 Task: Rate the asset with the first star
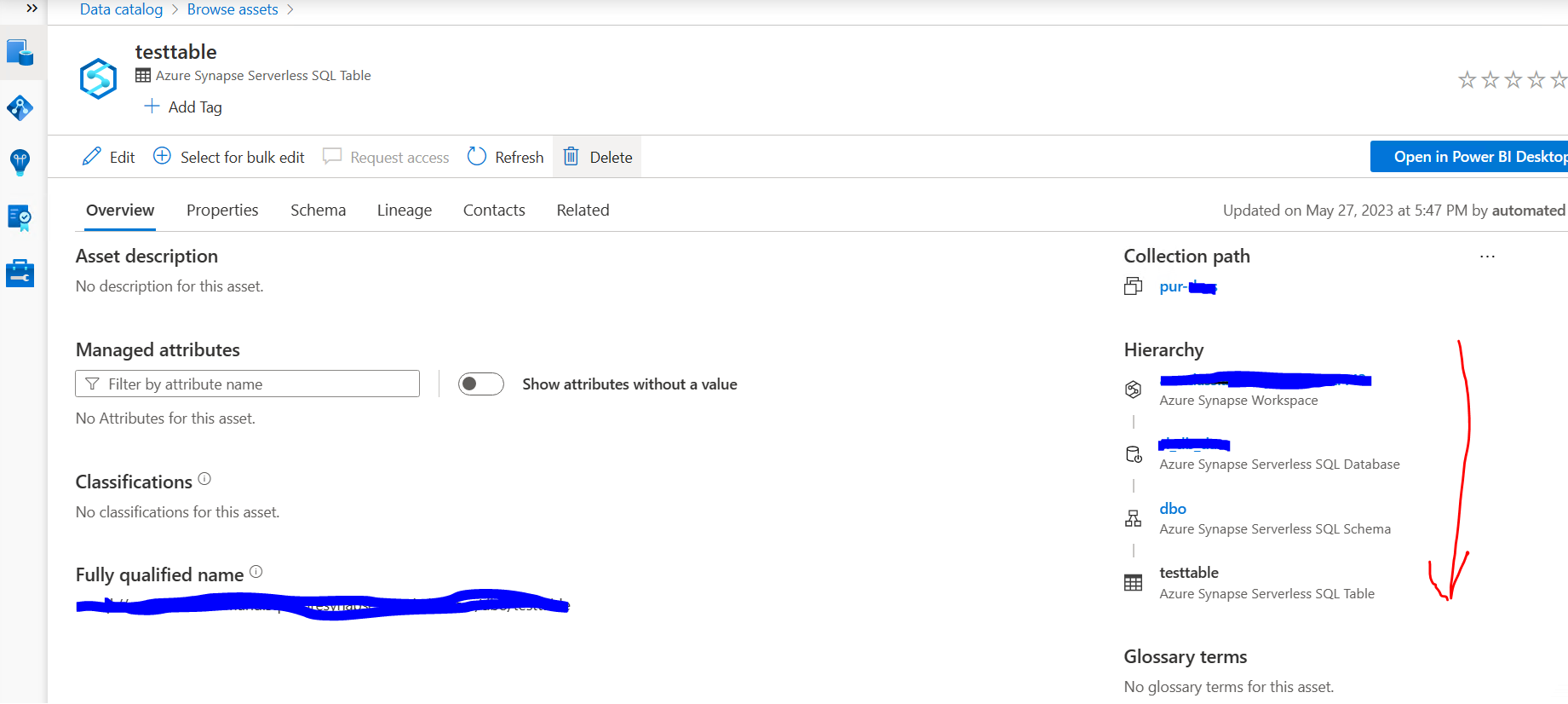(1467, 80)
